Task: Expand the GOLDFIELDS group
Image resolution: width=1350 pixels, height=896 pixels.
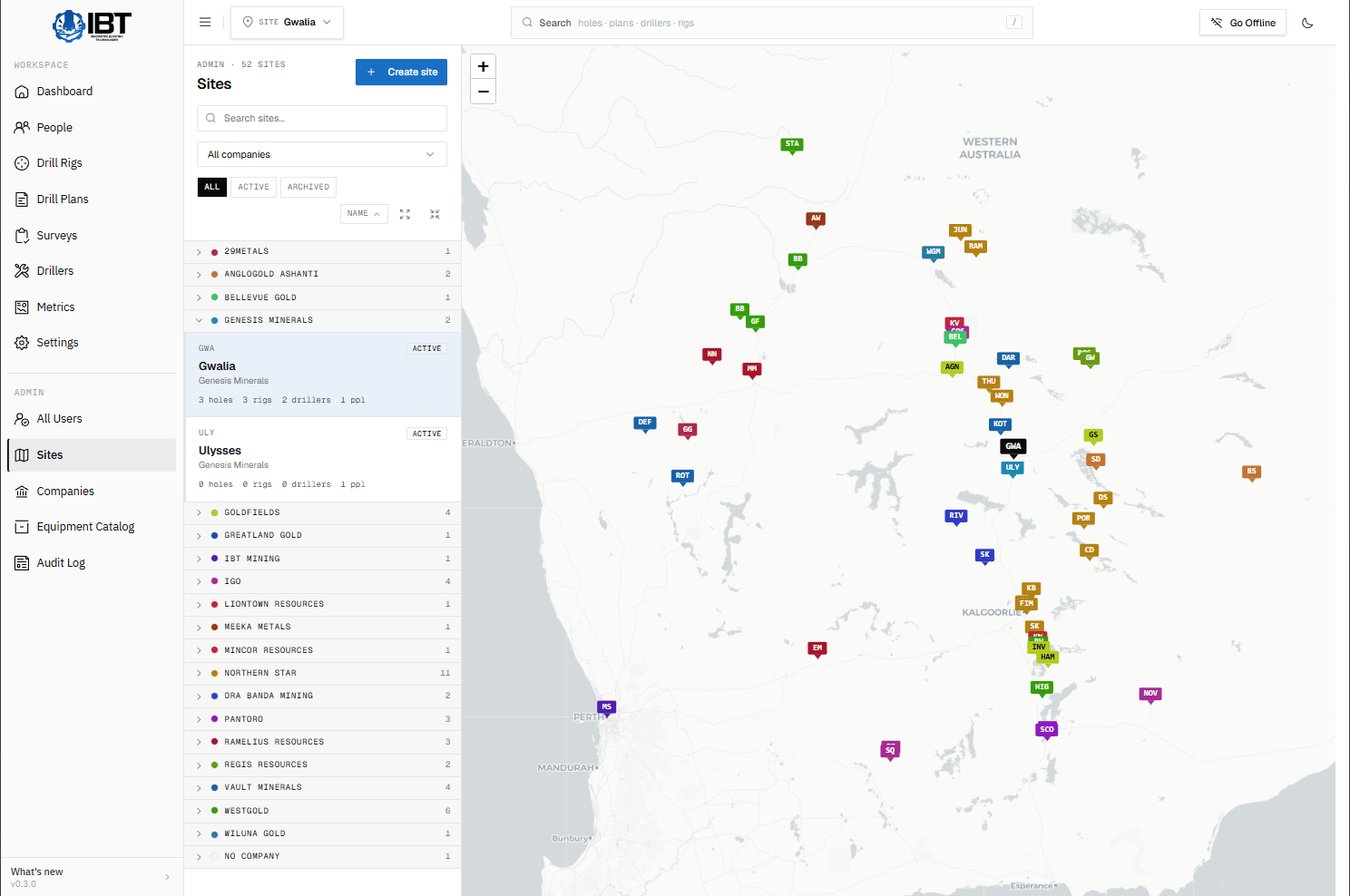Action: pyautogui.click(x=322, y=512)
